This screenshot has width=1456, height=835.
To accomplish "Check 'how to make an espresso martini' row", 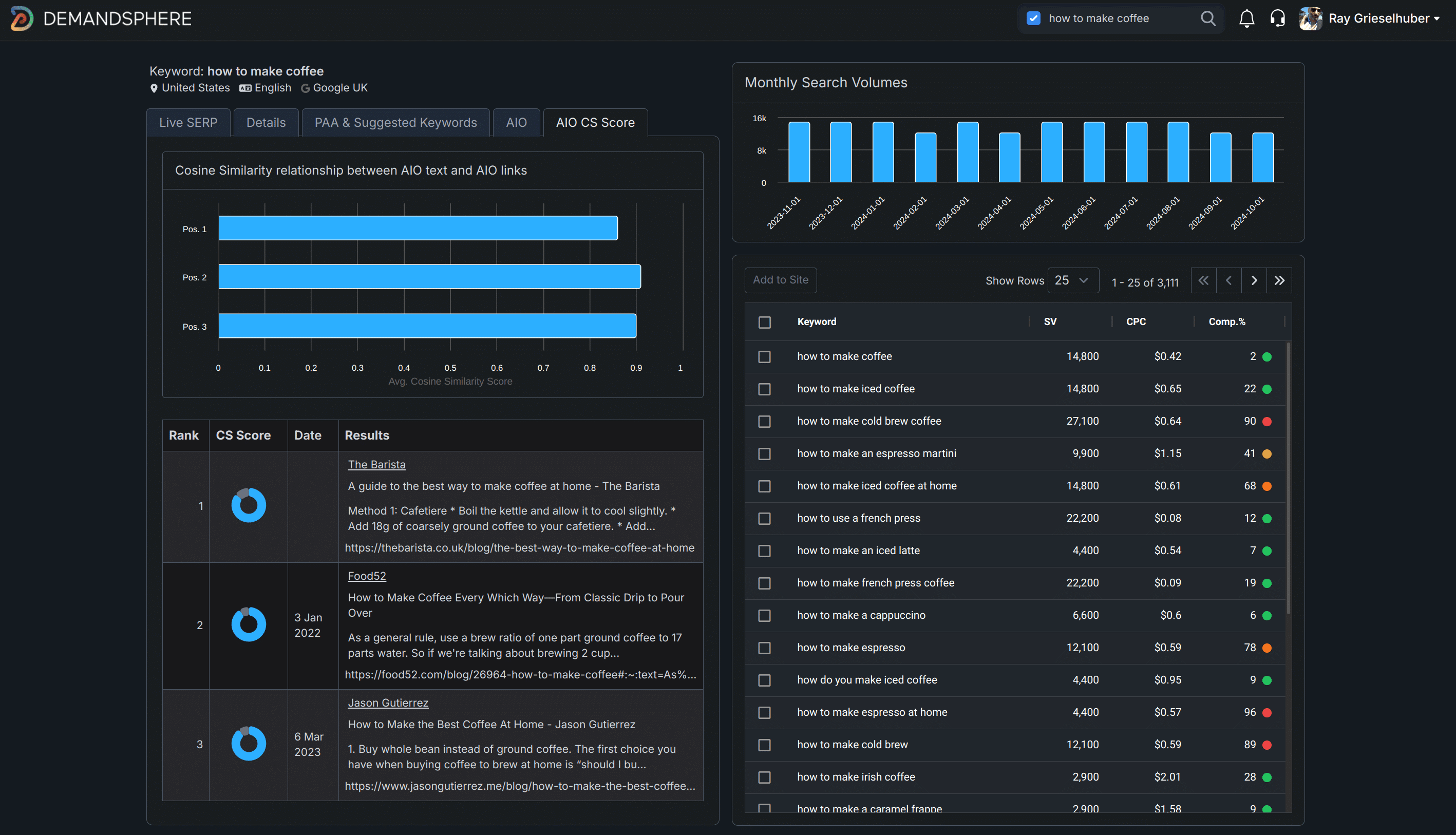I will (764, 453).
